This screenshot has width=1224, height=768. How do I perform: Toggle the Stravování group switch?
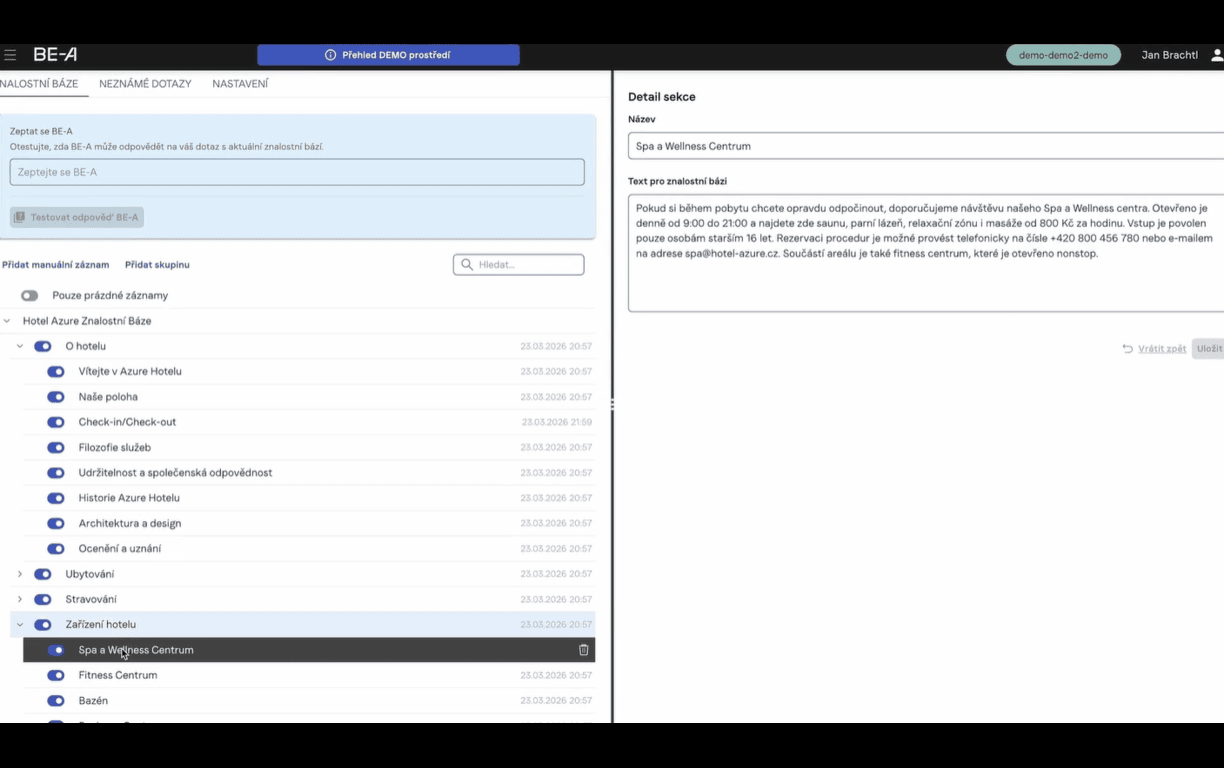tap(43, 600)
